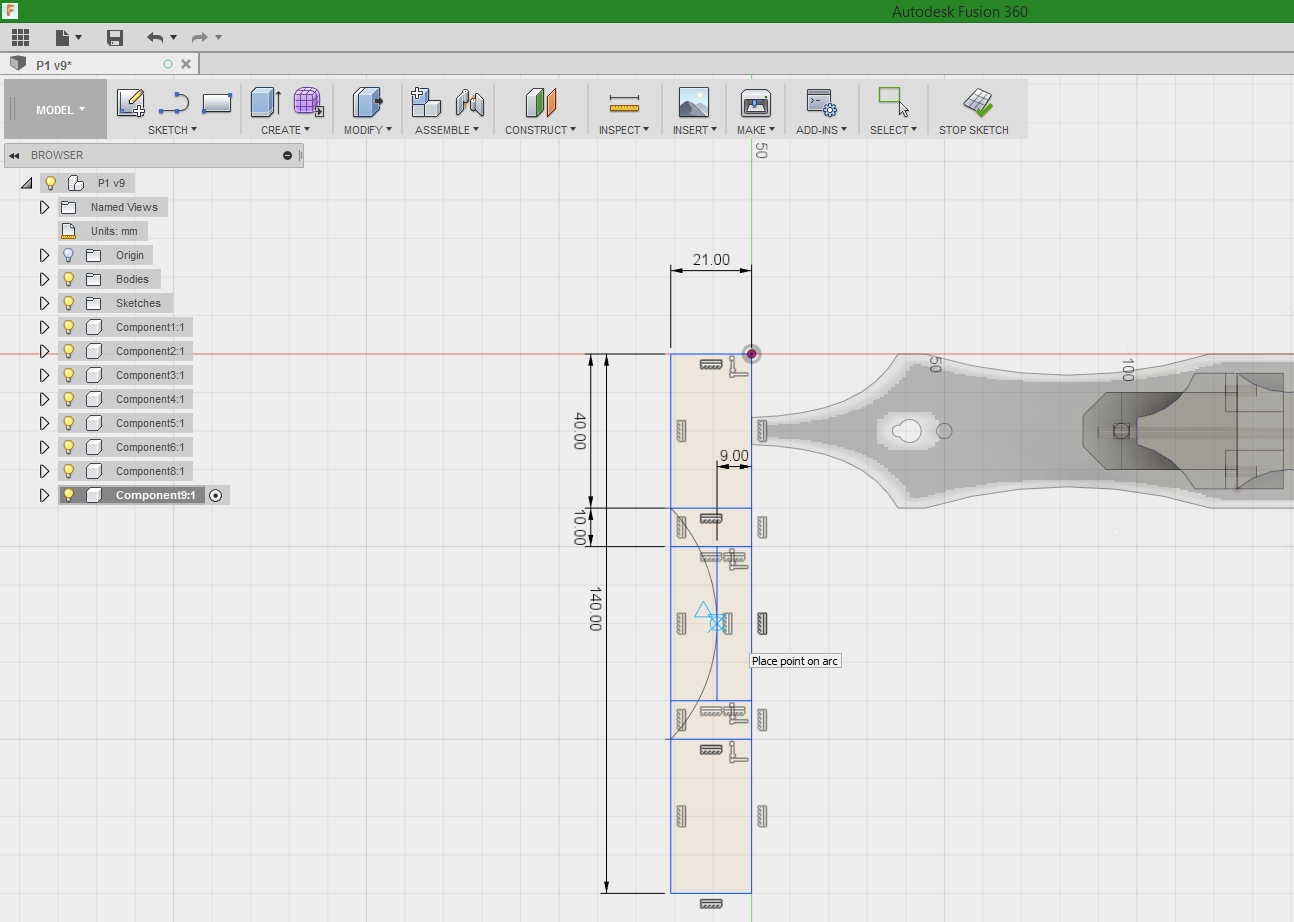Select the Press Pull modify tool
The image size is (1294, 922).
(x=367, y=102)
